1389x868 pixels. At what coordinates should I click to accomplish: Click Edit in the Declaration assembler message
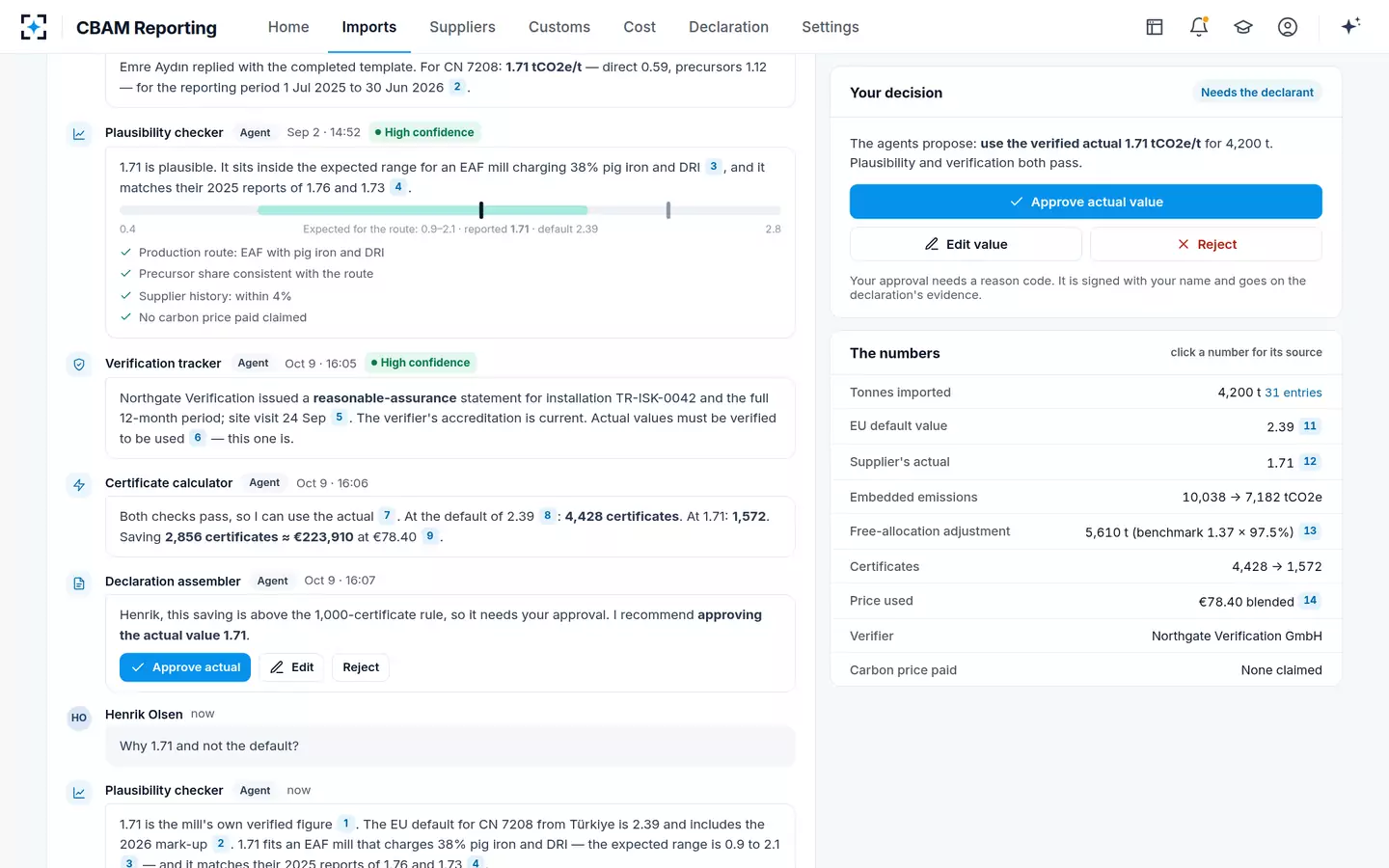pyautogui.click(x=291, y=667)
